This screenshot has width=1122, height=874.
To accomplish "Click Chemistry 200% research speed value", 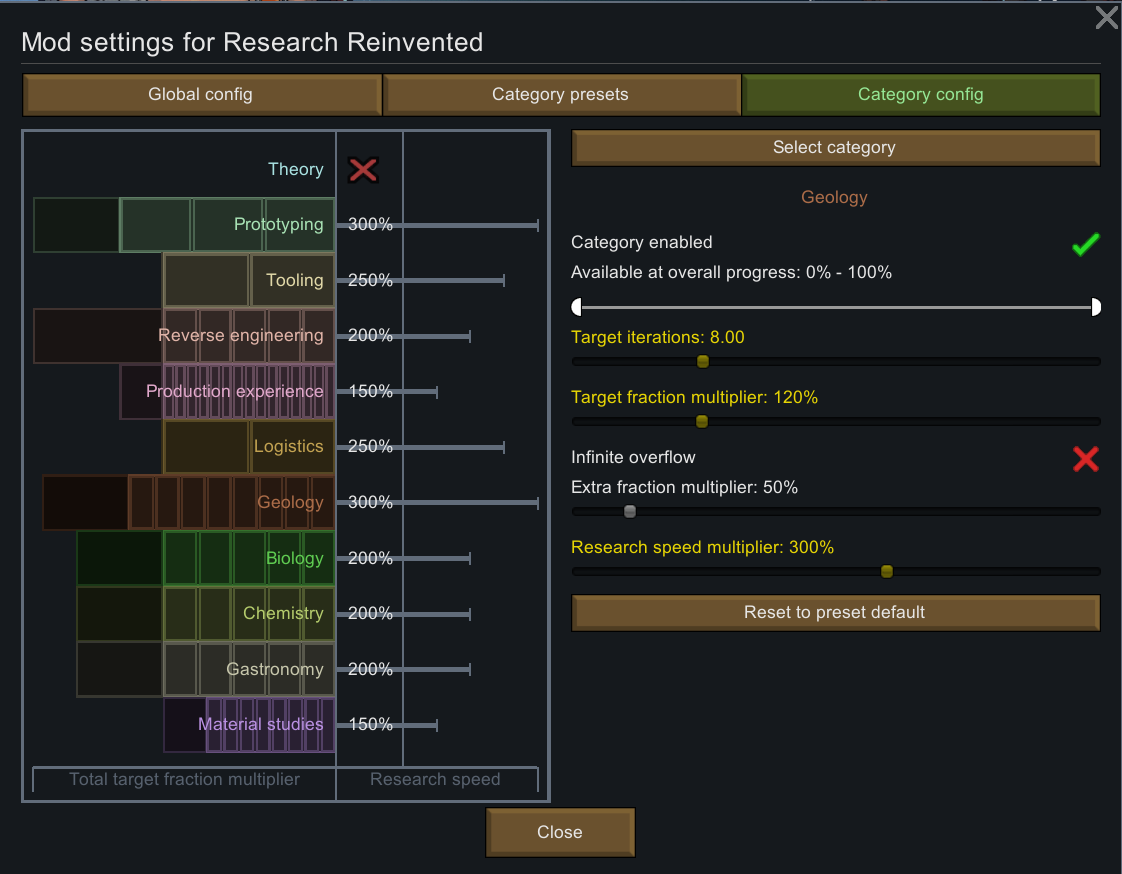I will pyautogui.click(x=370, y=613).
